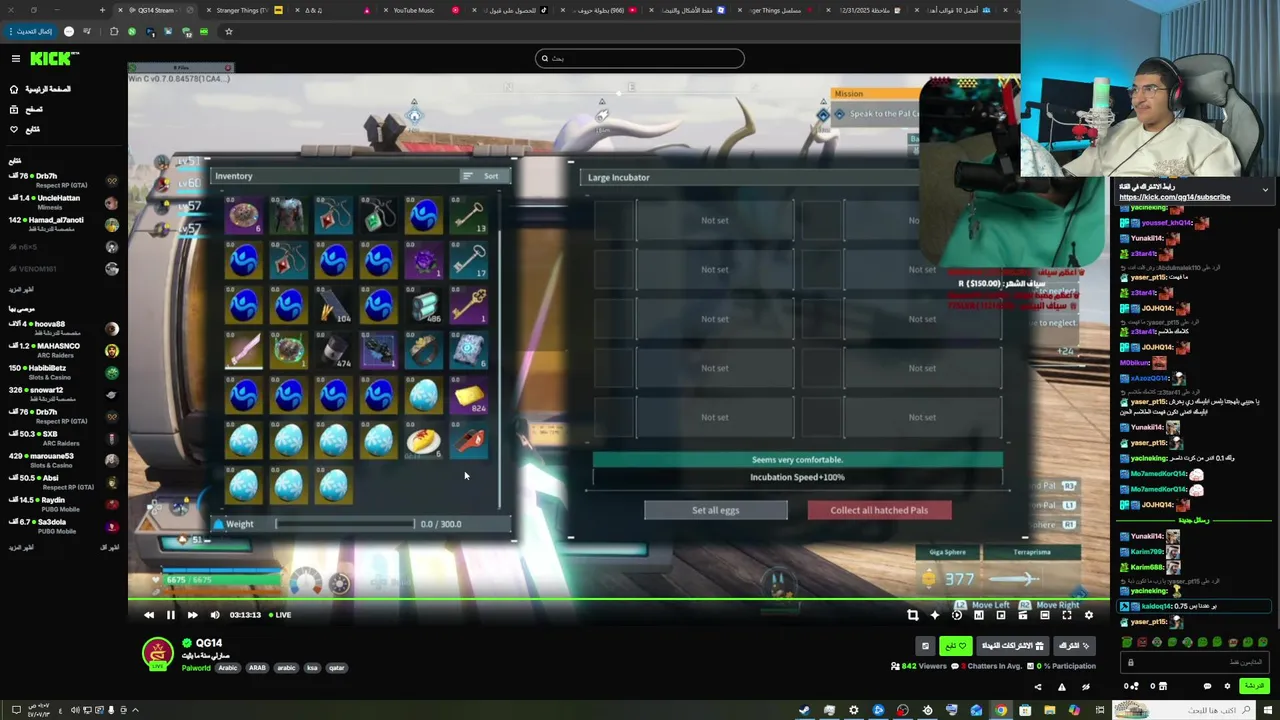This screenshot has width=1280, height=720.
Task: Bookmark this page with star icon
Action: click(x=228, y=31)
